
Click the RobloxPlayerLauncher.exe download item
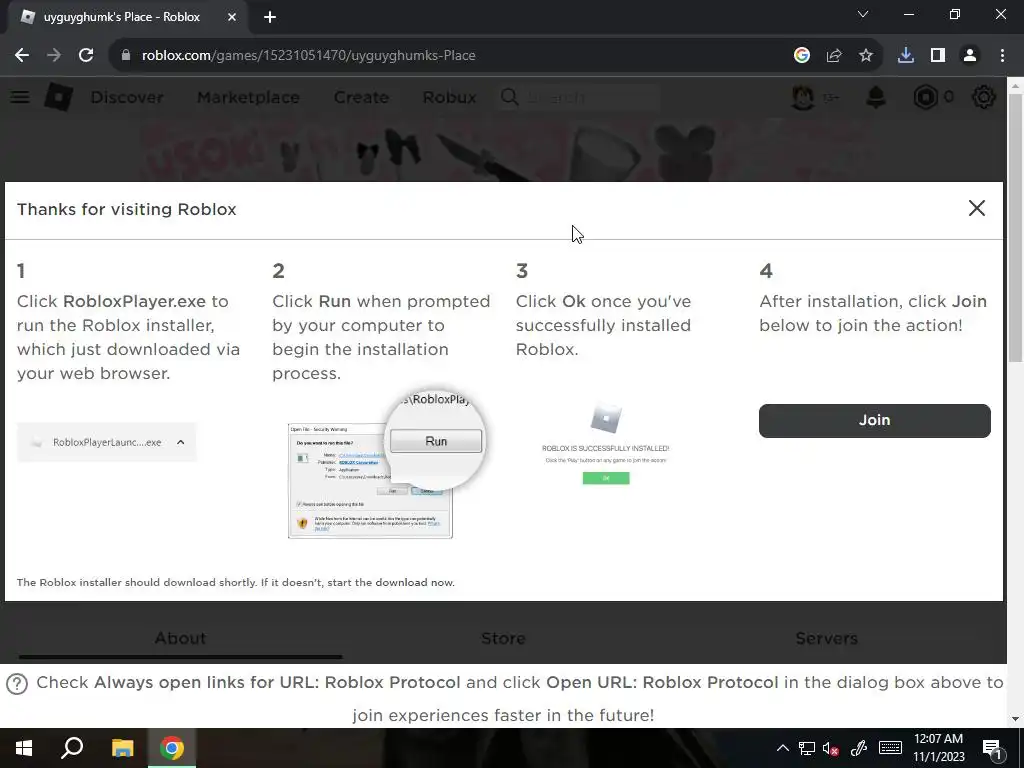[x=107, y=442]
